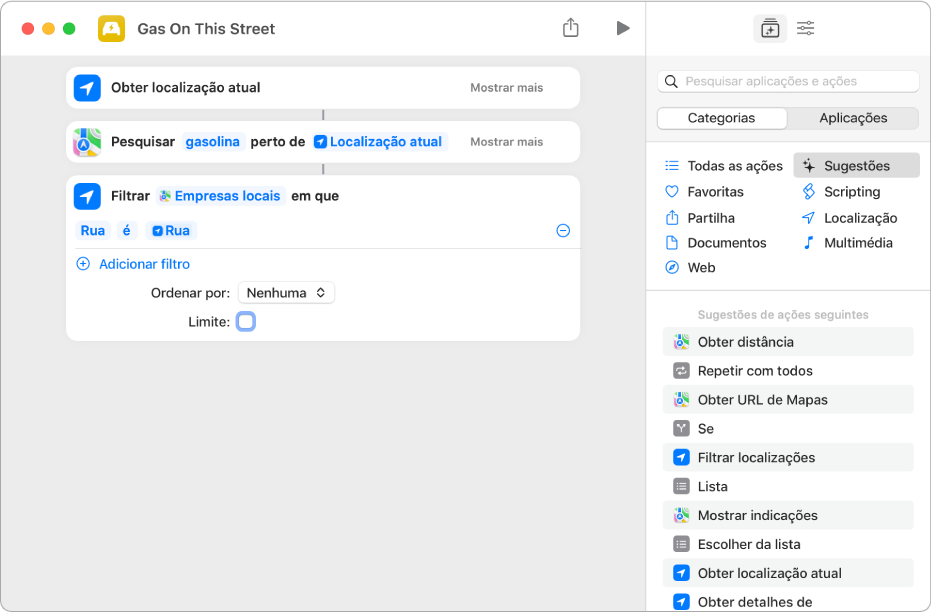Select the Maps icon in Pesquisar action
This screenshot has width=931, height=612.
[87, 142]
